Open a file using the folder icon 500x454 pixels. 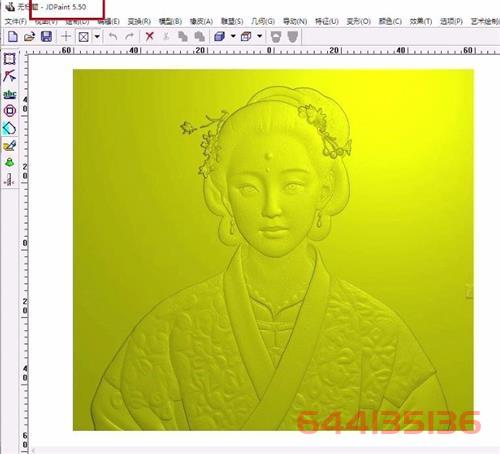[x=29, y=36]
